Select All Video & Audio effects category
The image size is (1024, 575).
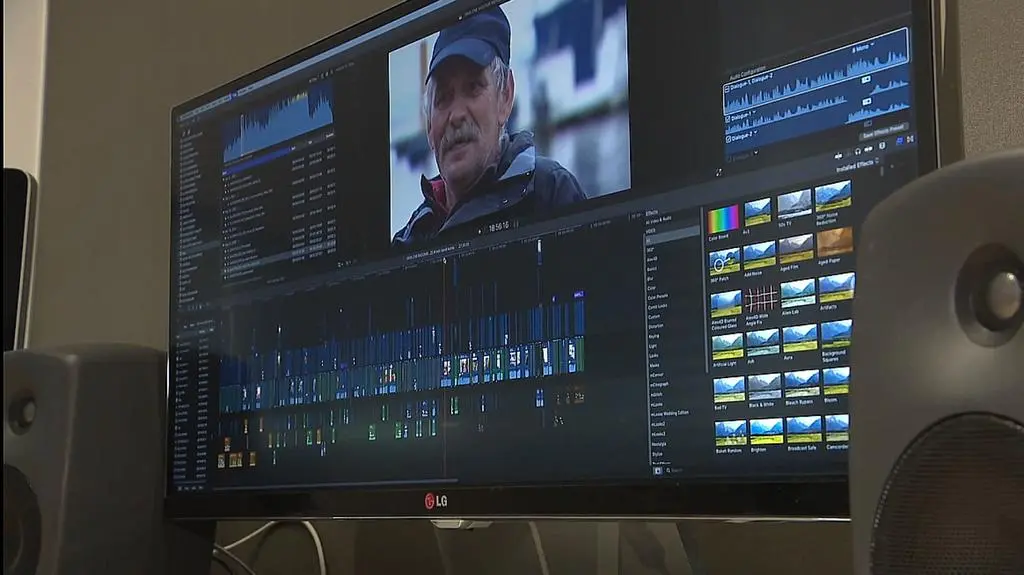coord(659,220)
